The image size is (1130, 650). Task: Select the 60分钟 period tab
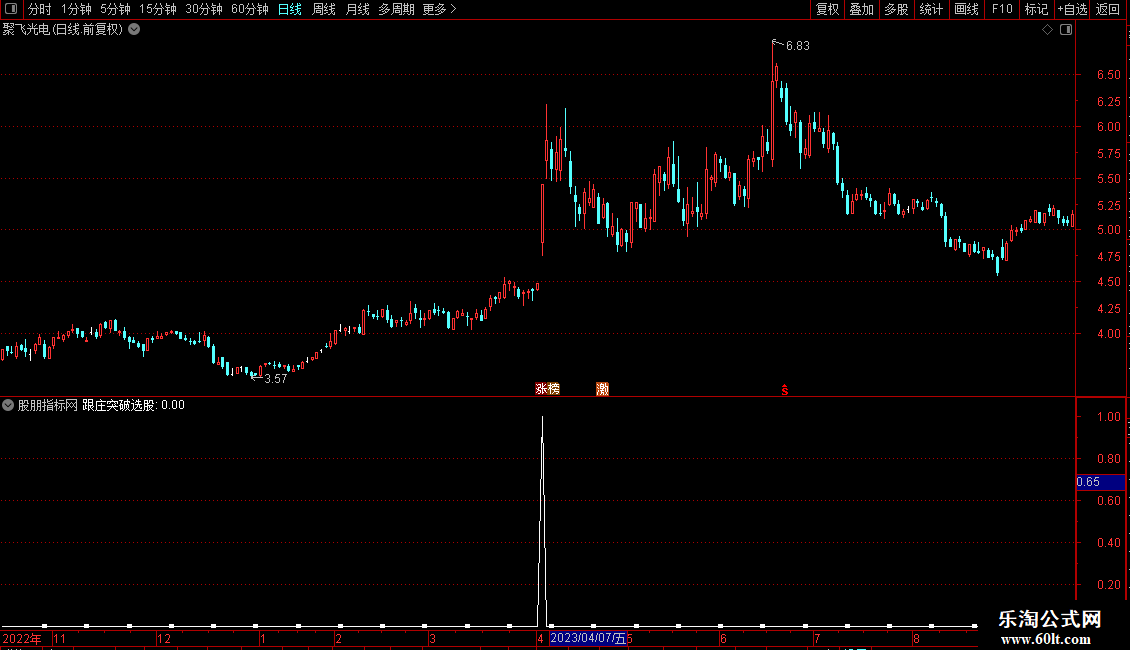pyautogui.click(x=249, y=9)
